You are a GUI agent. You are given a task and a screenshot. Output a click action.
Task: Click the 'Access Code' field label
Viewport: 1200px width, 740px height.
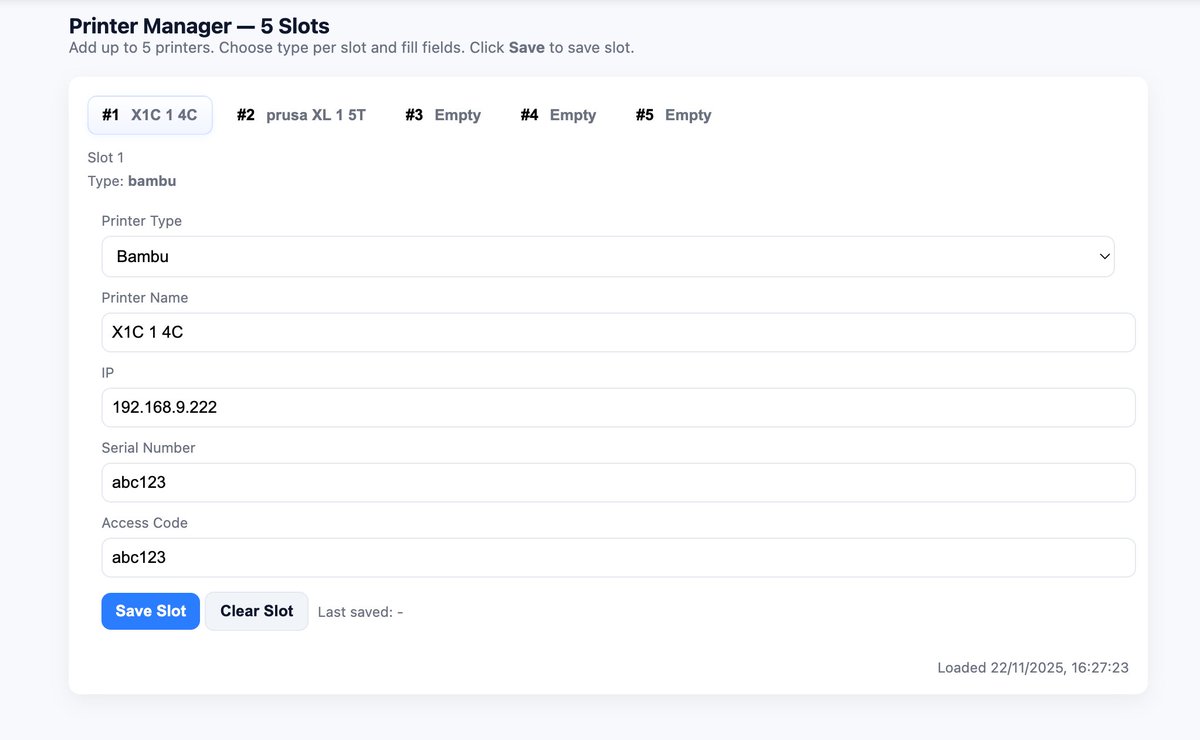click(x=145, y=523)
